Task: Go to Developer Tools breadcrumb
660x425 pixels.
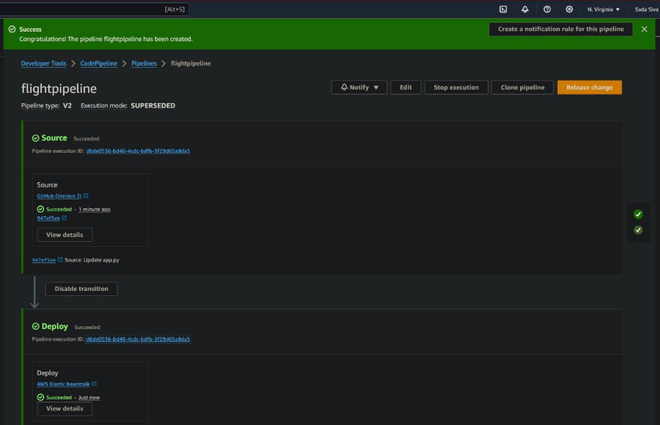Action: click(43, 63)
